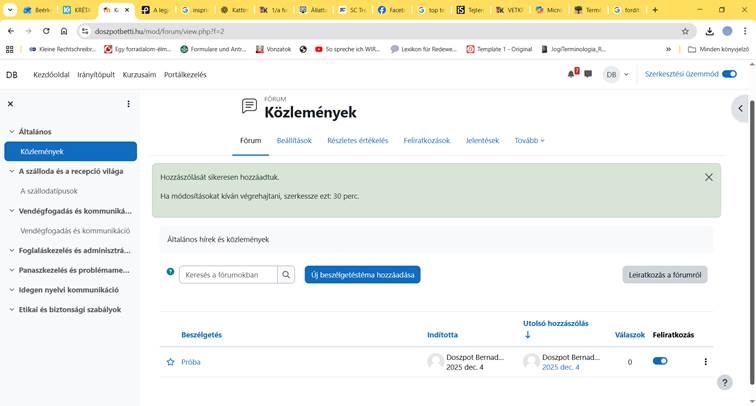Open Vendégfogadás és kommunikáció sidebar item
This screenshot has height=406, width=756.
(75, 230)
